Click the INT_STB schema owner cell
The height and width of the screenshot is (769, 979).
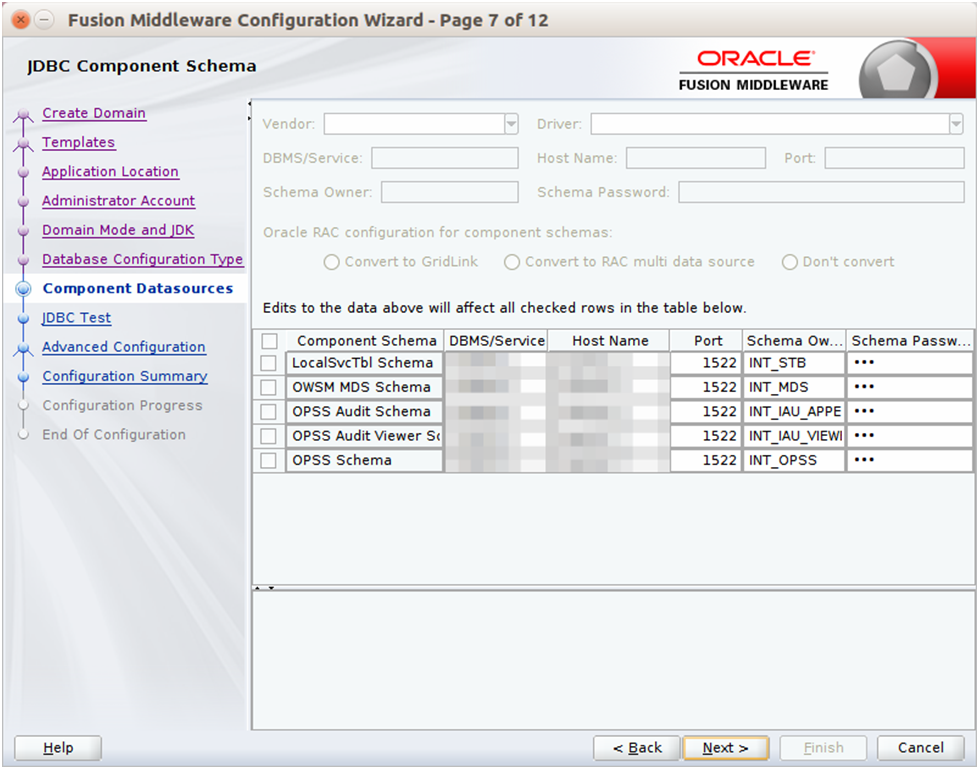(x=794, y=363)
